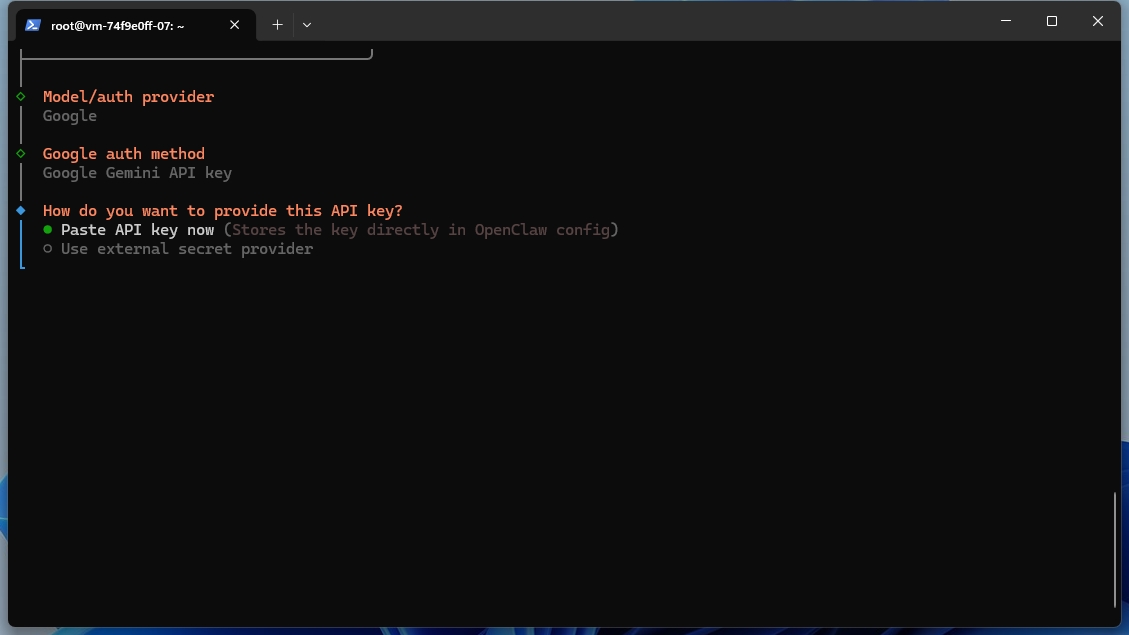Screen dimensions: 1129x635
Task: Click the green diamond beside Google auth method
Action: click(21, 153)
